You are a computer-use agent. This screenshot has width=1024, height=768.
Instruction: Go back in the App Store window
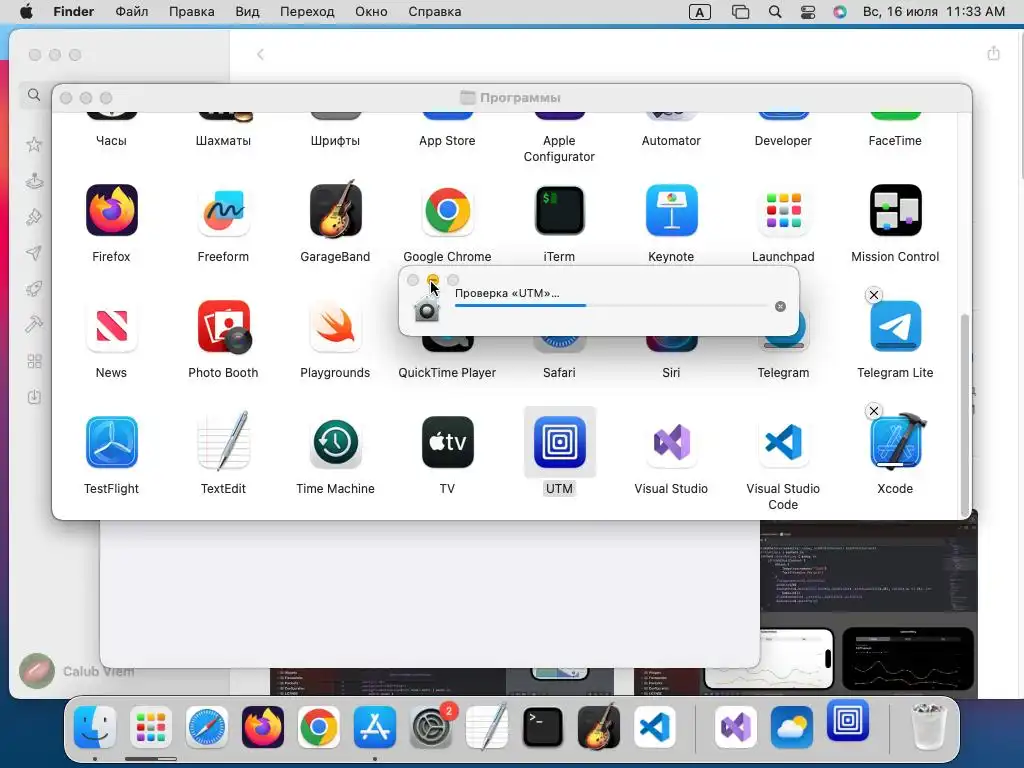(x=260, y=54)
